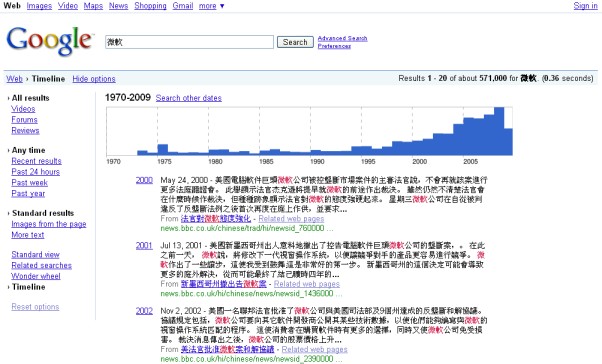Click Search other dates link
Viewport: 602px width, 364px height.
pyautogui.click(x=189, y=98)
